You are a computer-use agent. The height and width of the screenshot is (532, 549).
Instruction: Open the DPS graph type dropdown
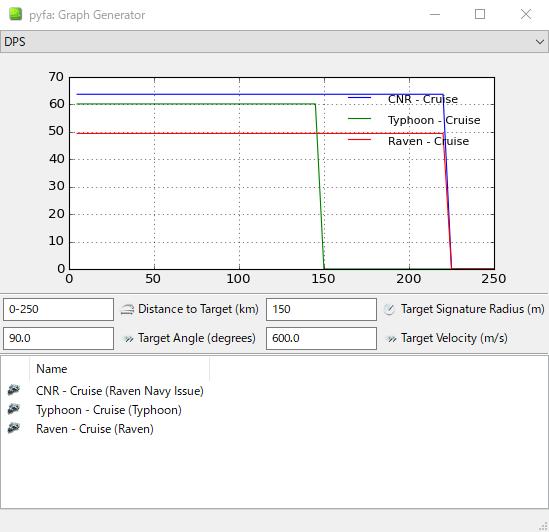coord(274,42)
